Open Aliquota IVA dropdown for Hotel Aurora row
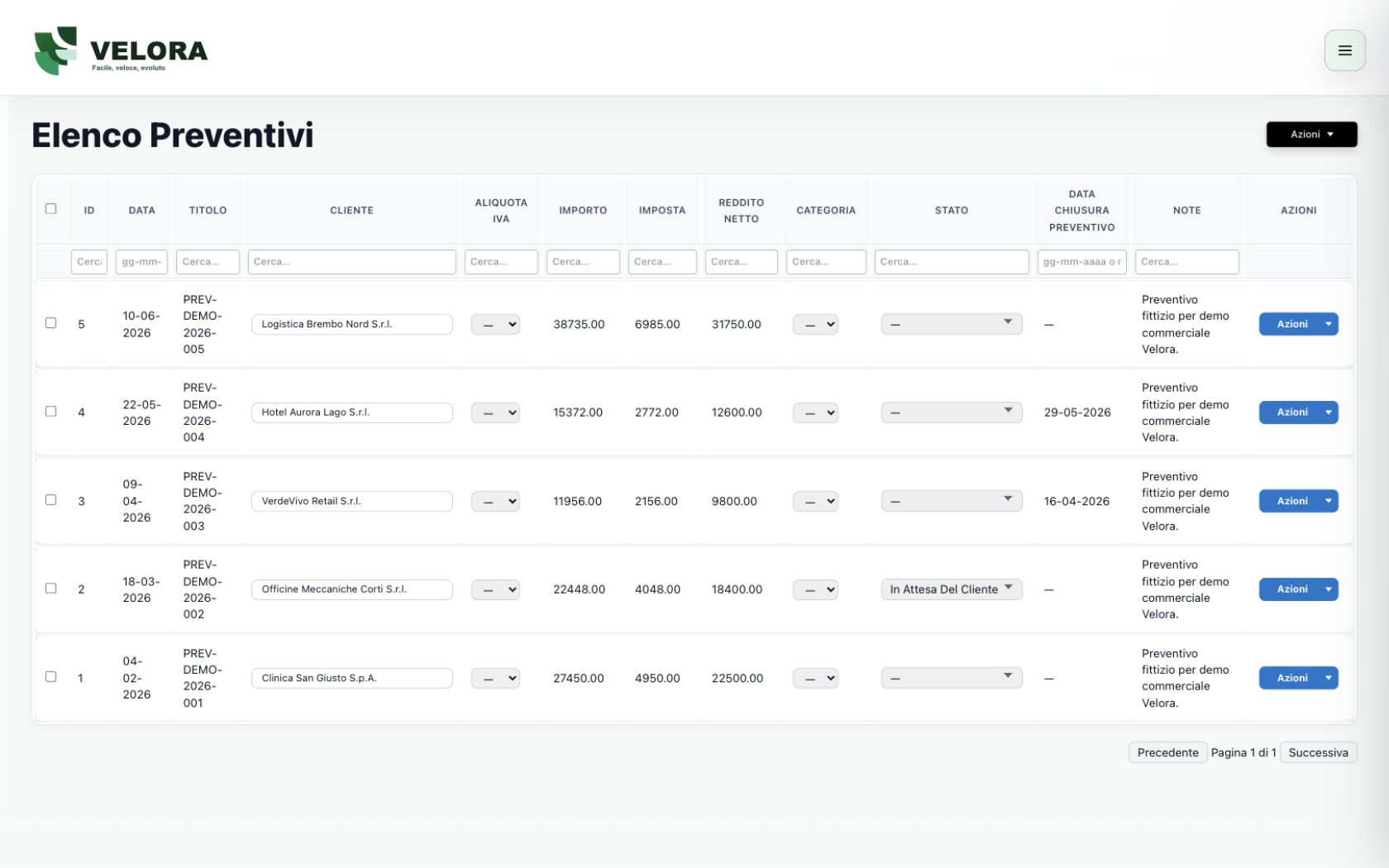 (x=495, y=413)
